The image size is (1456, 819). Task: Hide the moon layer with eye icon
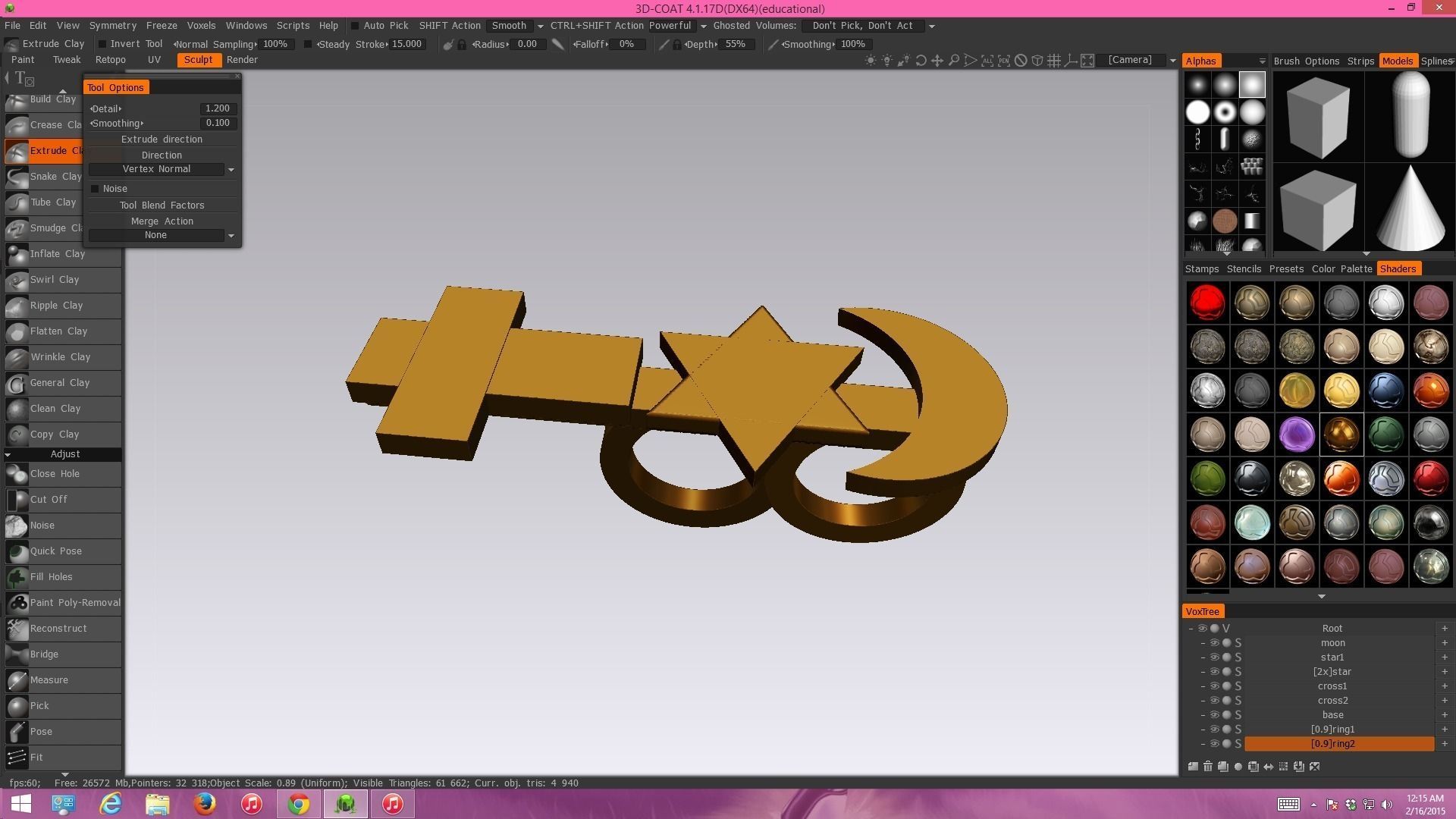(1214, 643)
